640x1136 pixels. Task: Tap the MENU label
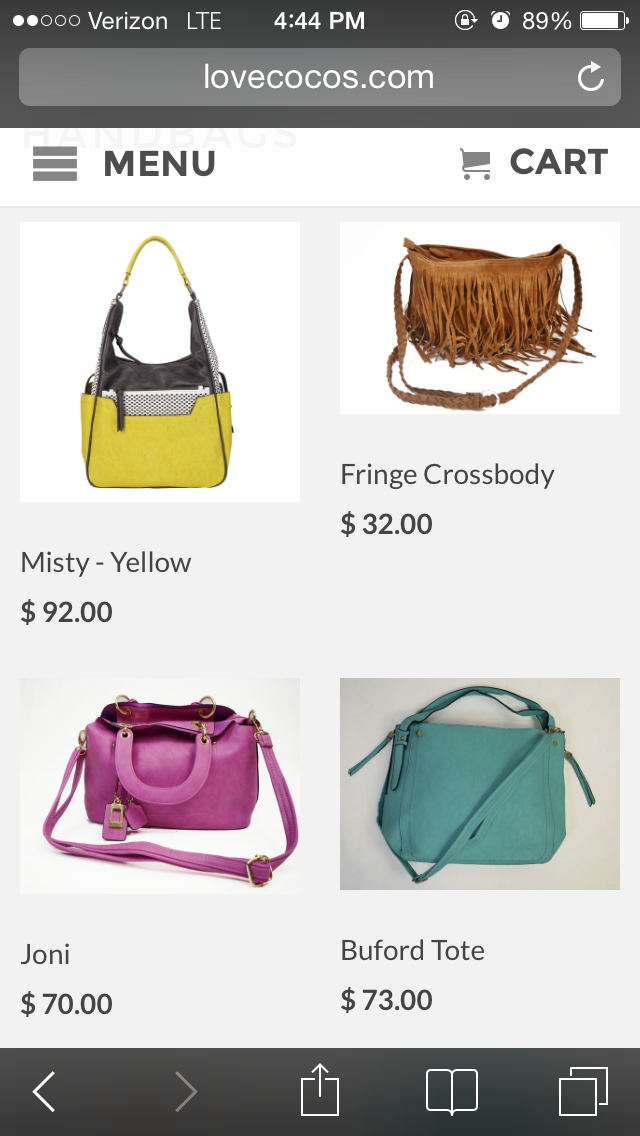159,163
